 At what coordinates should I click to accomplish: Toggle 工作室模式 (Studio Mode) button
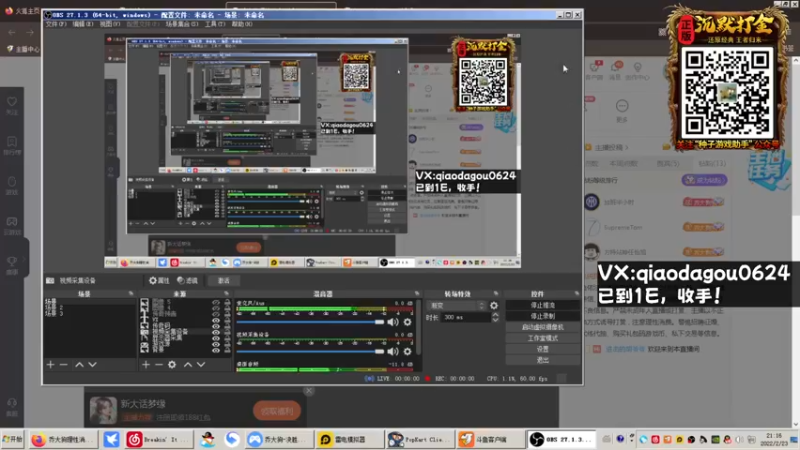(542, 338)
